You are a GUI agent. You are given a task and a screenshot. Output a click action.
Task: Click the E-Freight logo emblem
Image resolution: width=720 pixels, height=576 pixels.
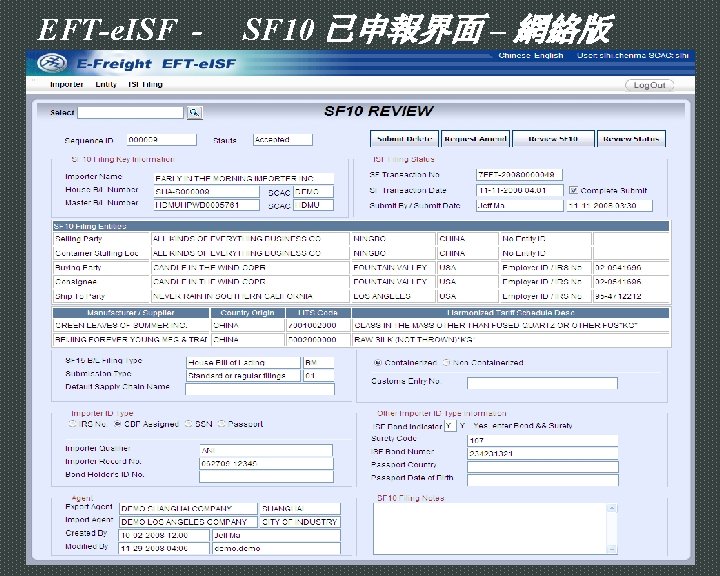coord(52,63)
